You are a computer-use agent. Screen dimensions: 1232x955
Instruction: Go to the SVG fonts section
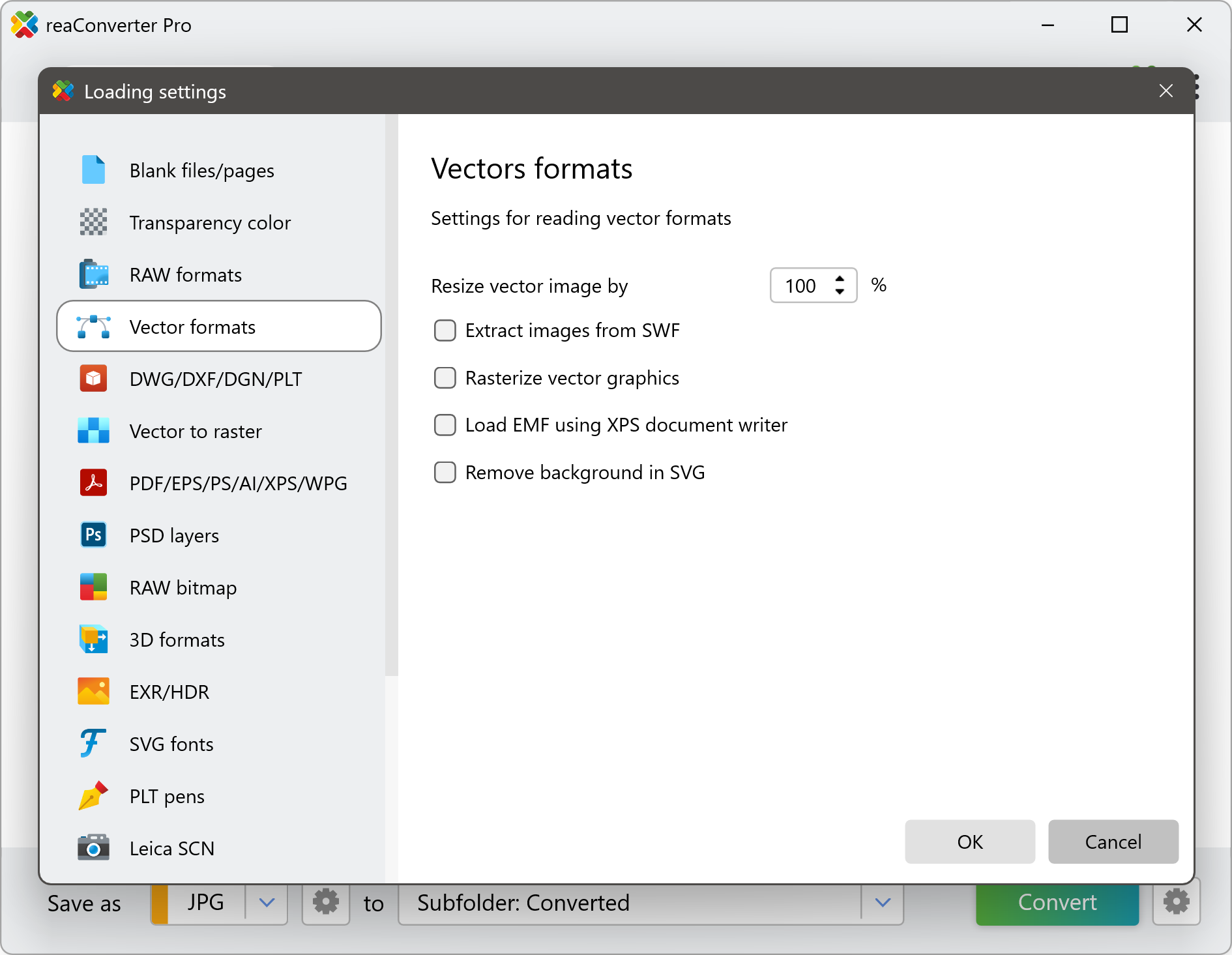[x=171, y=744]
